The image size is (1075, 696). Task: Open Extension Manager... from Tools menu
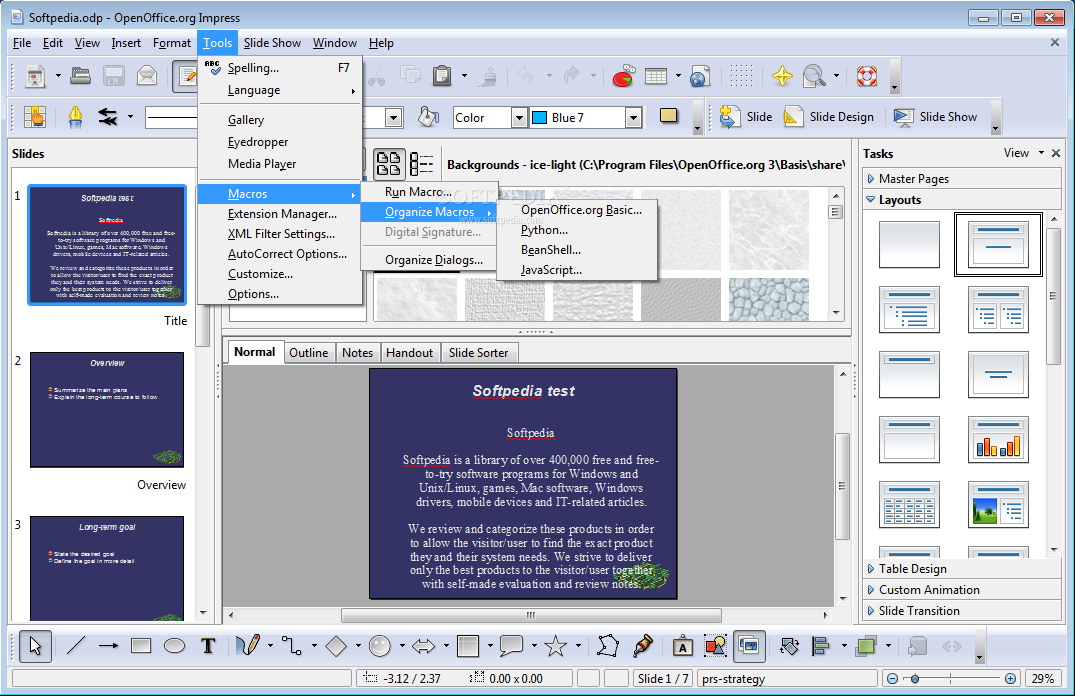280,214
